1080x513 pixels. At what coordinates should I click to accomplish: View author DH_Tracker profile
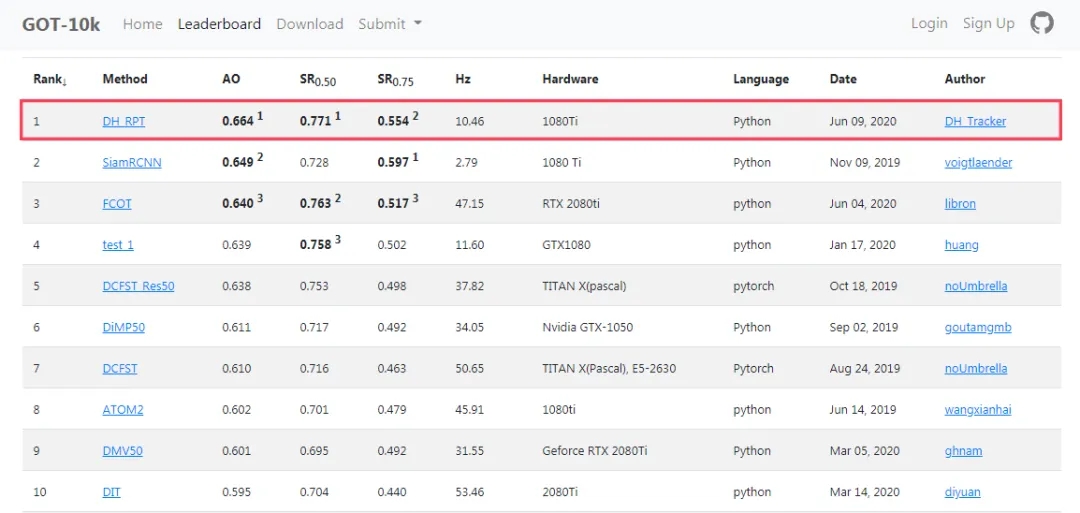(x=975, y=122)
